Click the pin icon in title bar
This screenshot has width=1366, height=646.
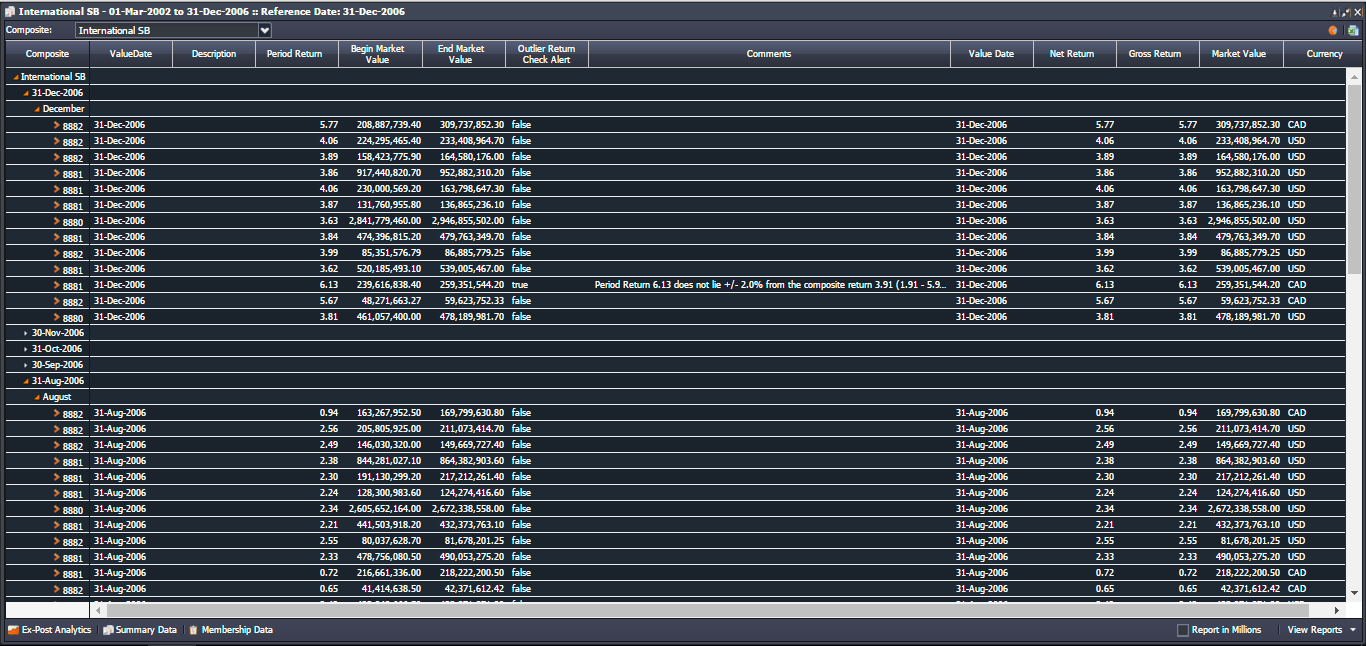[x=1334, y=12]
